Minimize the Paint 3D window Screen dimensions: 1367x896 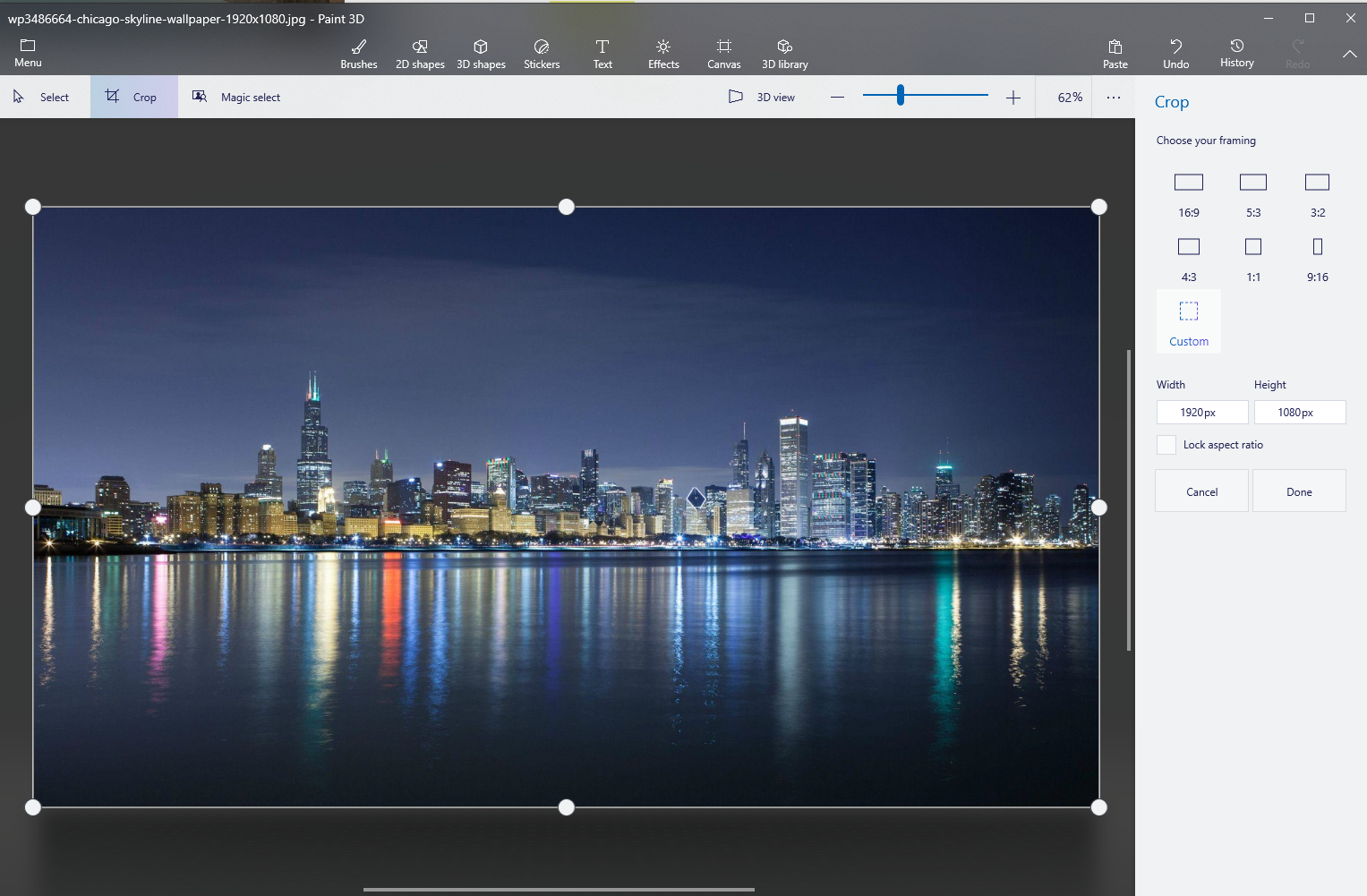coord(1269,18)
